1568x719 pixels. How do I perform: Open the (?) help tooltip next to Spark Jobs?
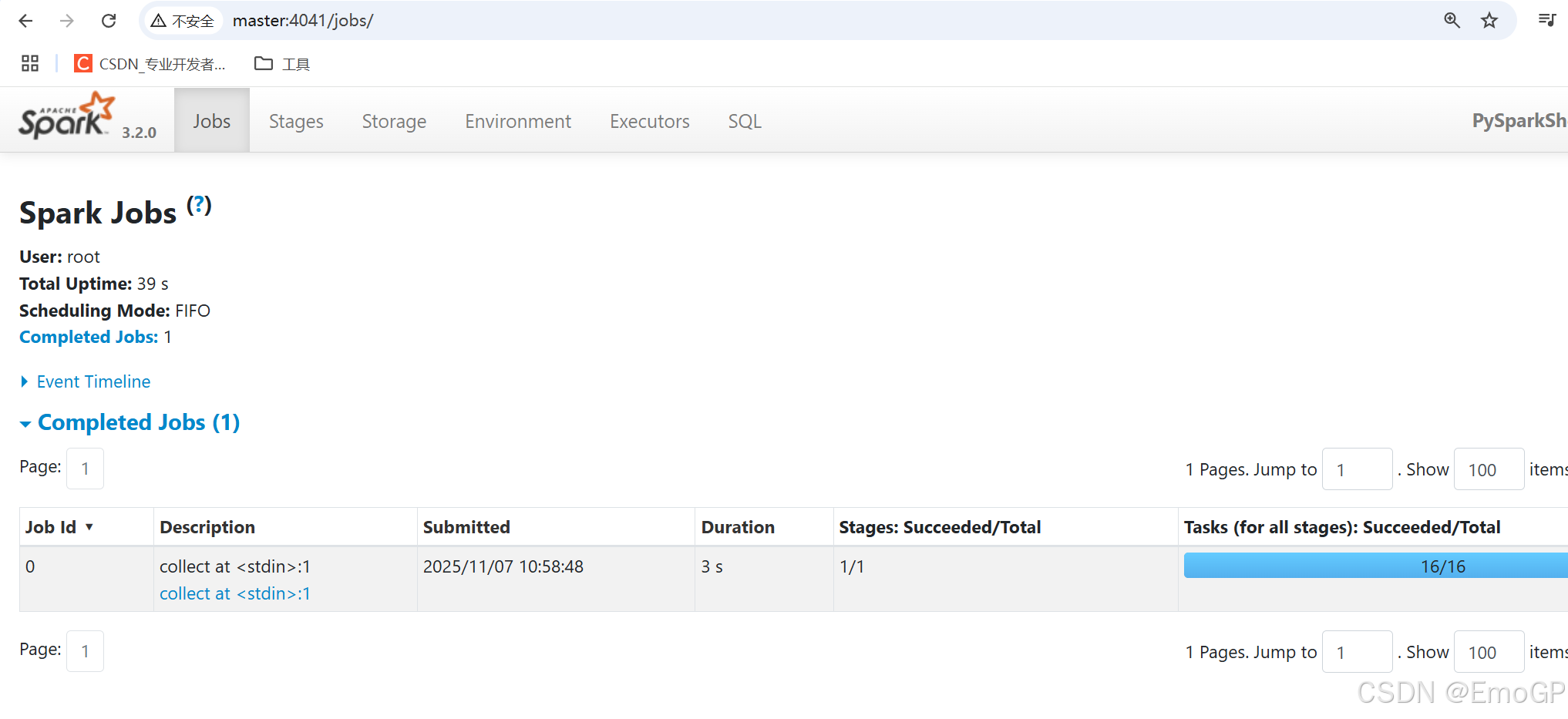pyautogui.click(x=199, y=205)
